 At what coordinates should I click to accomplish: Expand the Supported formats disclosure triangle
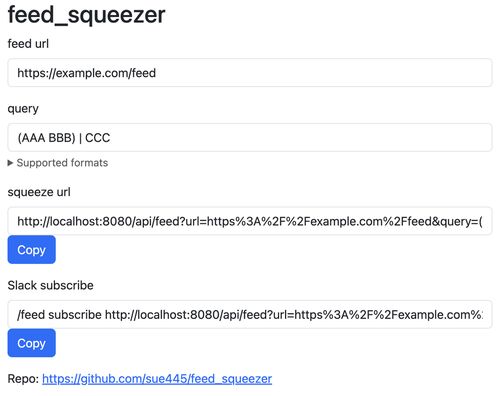click(x=10, y=163)
